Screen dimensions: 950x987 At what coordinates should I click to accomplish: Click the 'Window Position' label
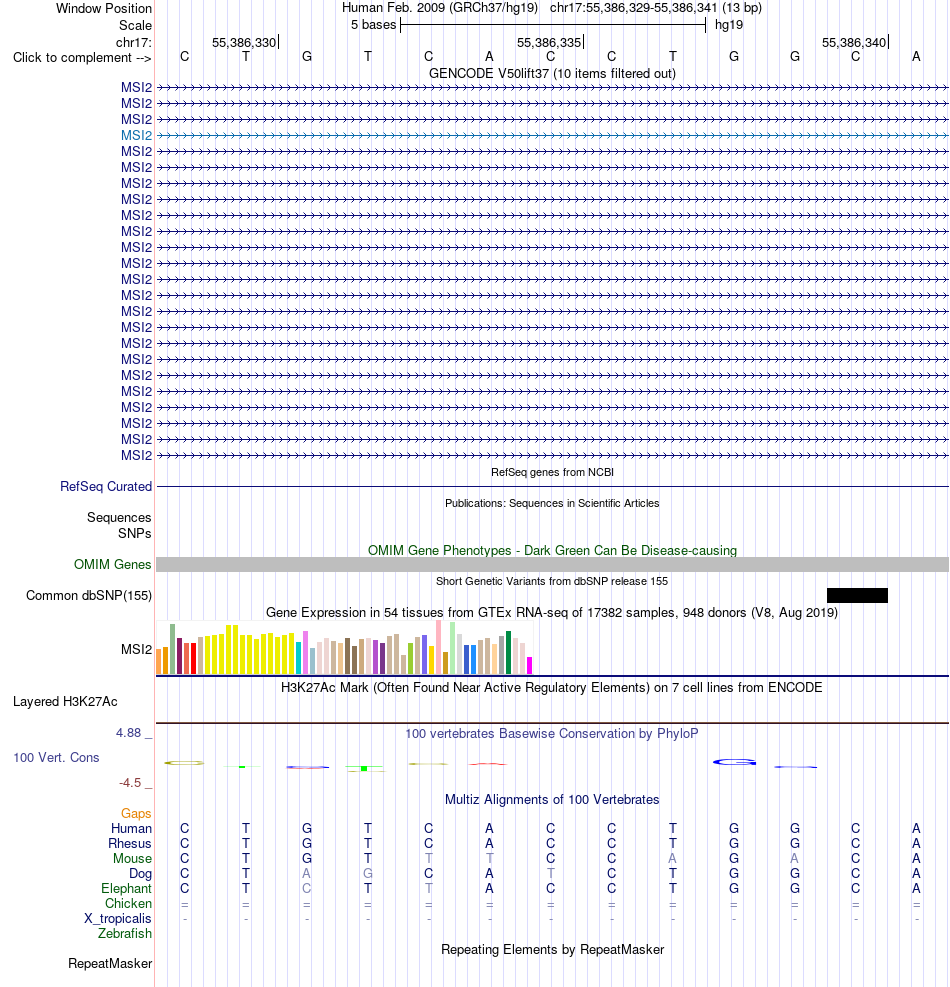[x=104, y=9]
